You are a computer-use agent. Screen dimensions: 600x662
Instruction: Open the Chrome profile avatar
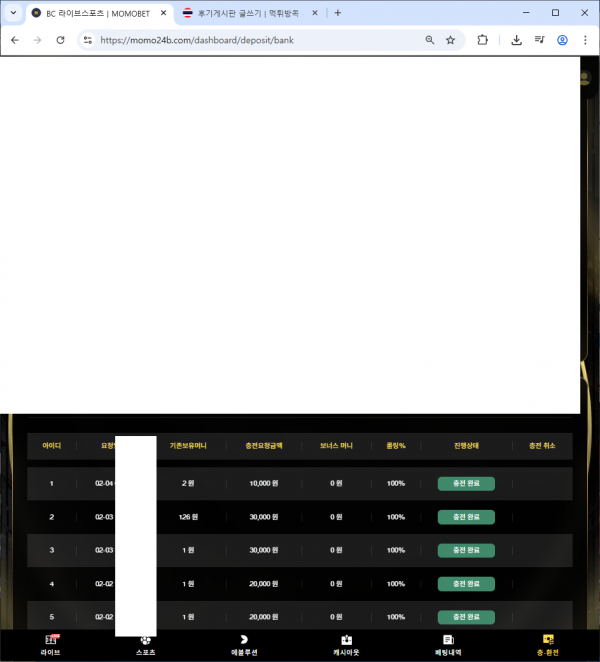(x=562, y=40)
